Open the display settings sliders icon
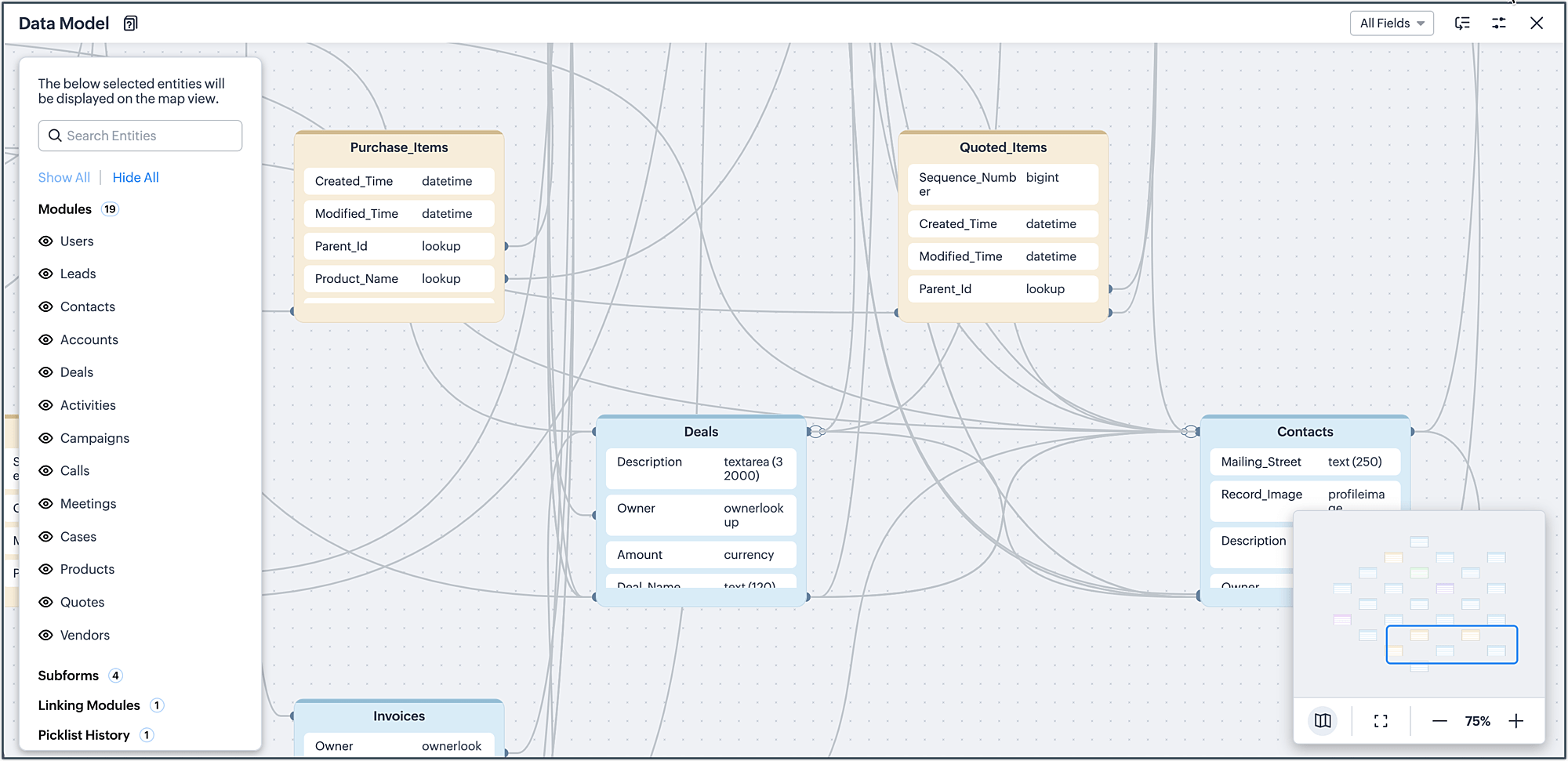This screenshot has height=761, width=1568. (x=1498, y=24)
